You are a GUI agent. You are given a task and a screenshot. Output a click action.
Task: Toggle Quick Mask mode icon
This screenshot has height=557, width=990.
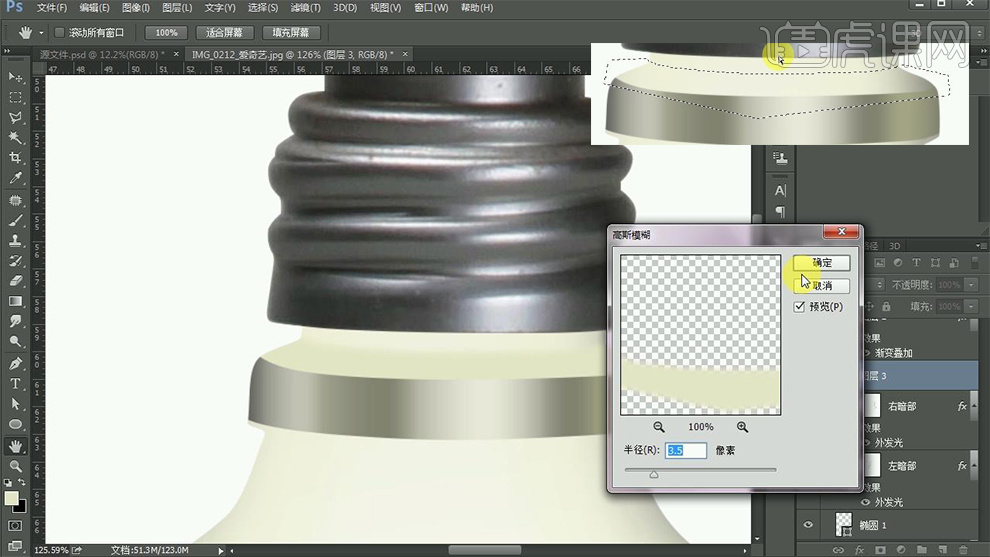(x=15, y=525)
